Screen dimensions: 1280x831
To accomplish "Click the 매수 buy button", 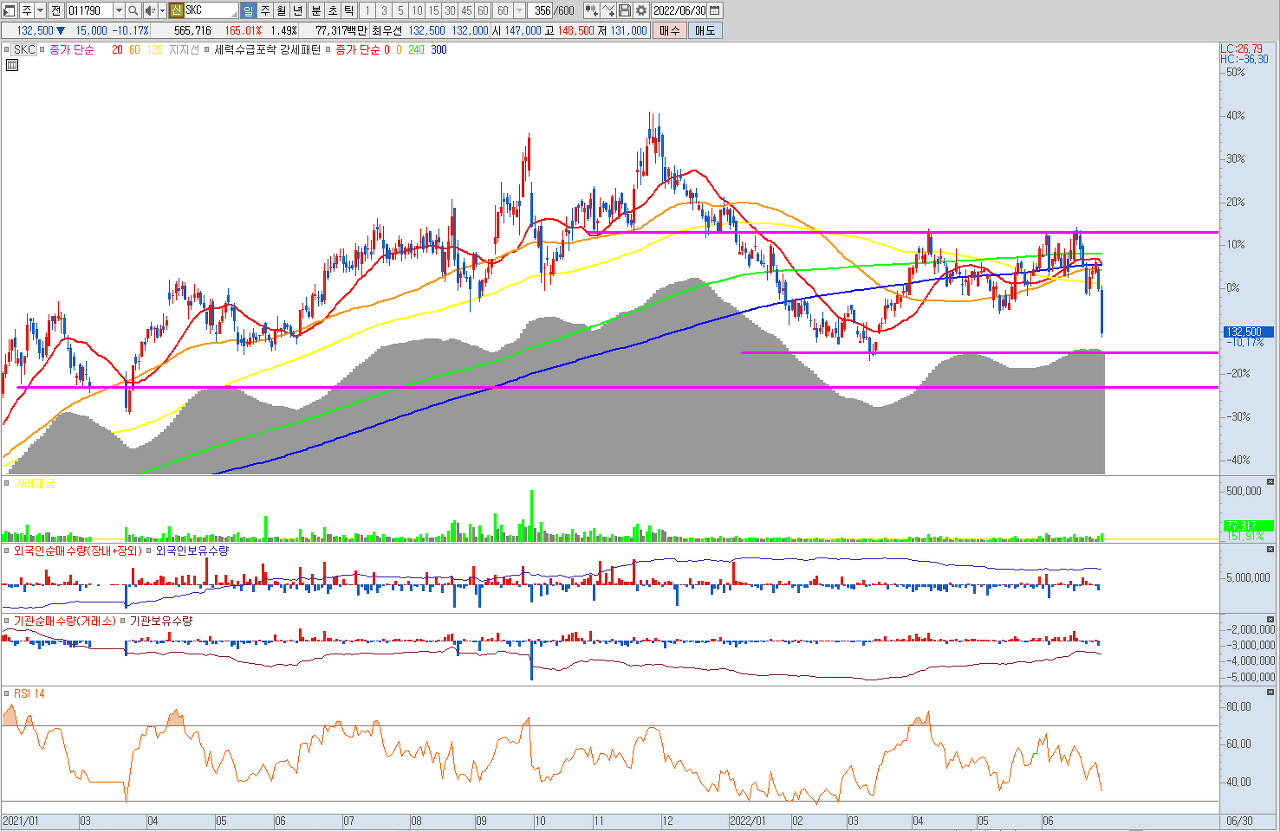I will pyautogui.click(x=669, y=31).
